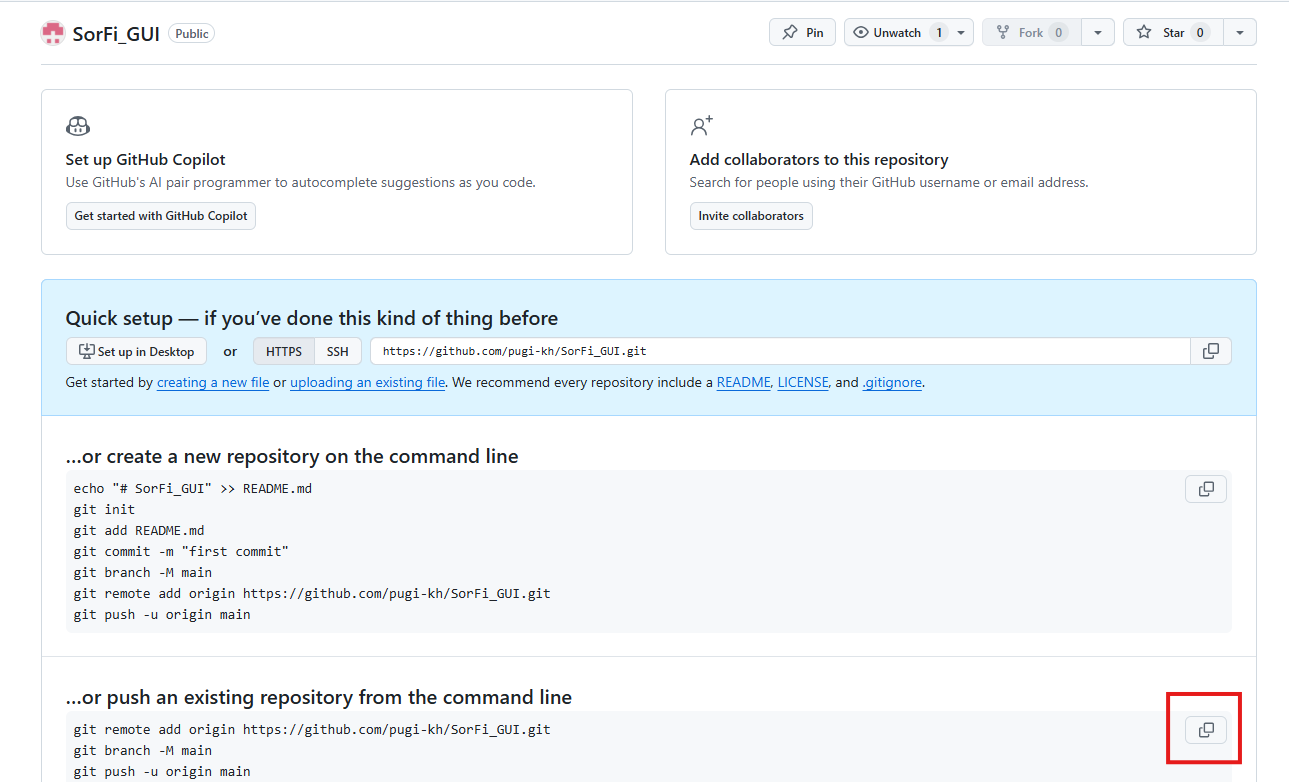The width and height of the screenshot is (1289, 782).
Task: Click the Fork button
Action: 1031,32
